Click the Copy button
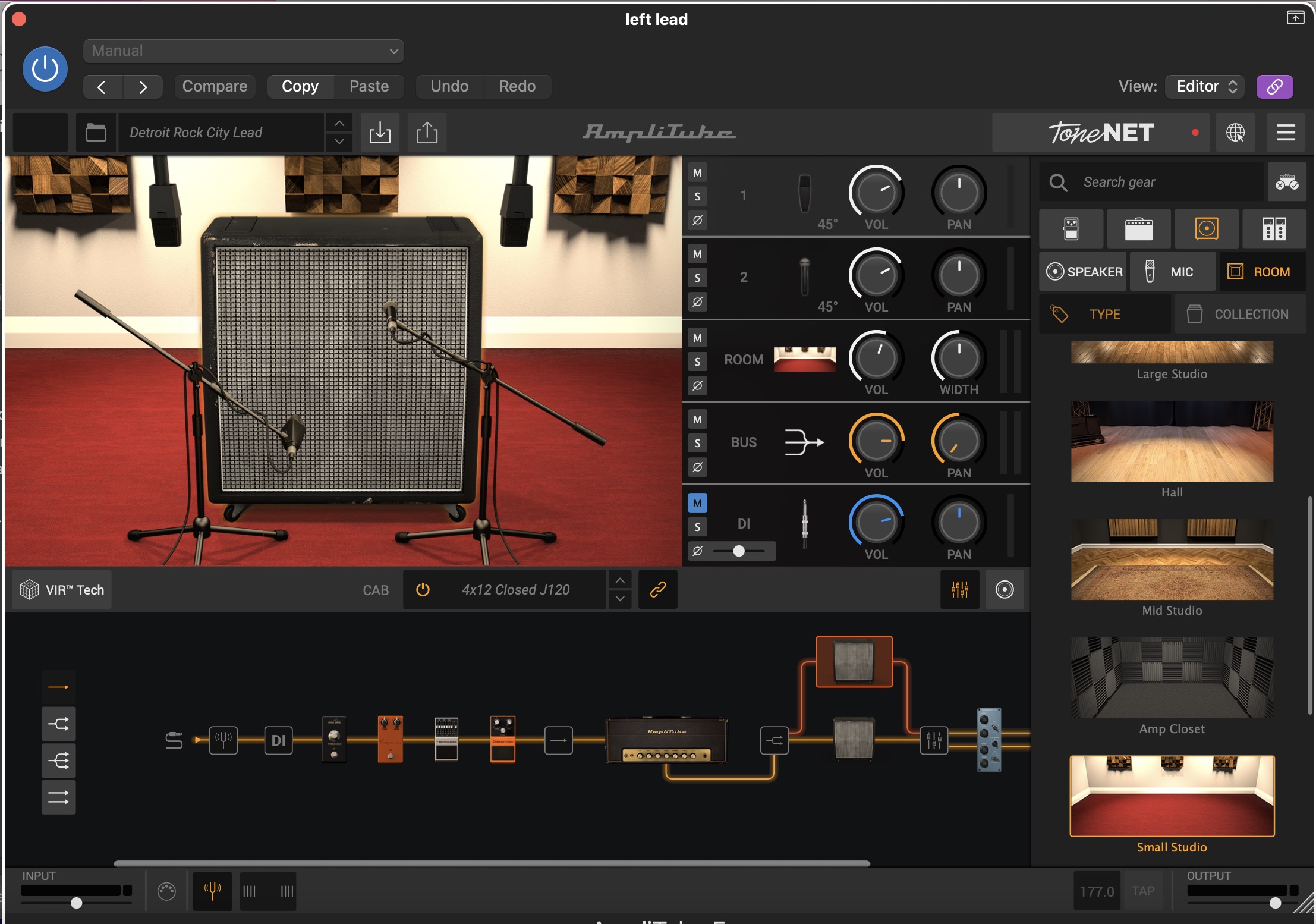The image size is (1316, 924). pos(300,87)
